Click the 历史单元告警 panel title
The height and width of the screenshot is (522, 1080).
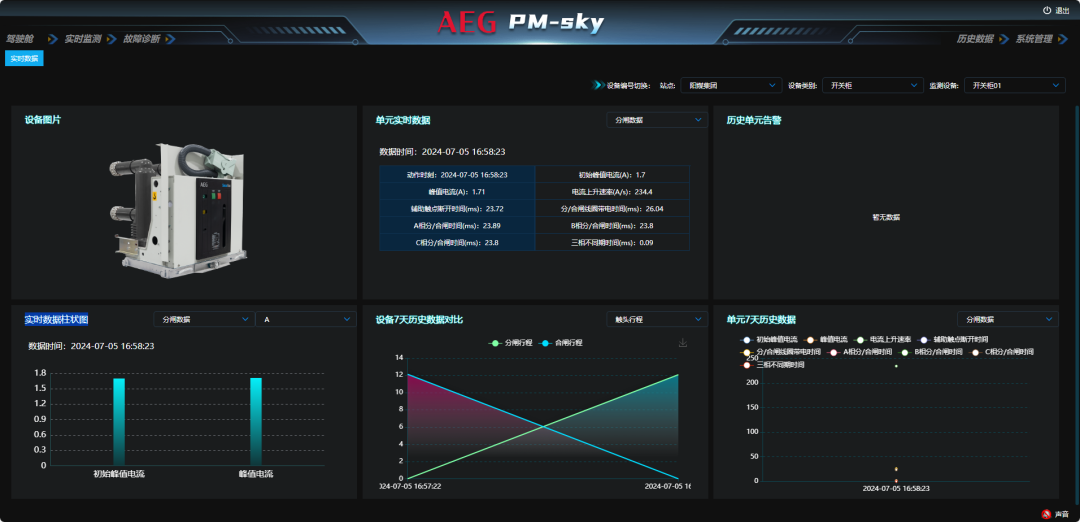[754, 120]
